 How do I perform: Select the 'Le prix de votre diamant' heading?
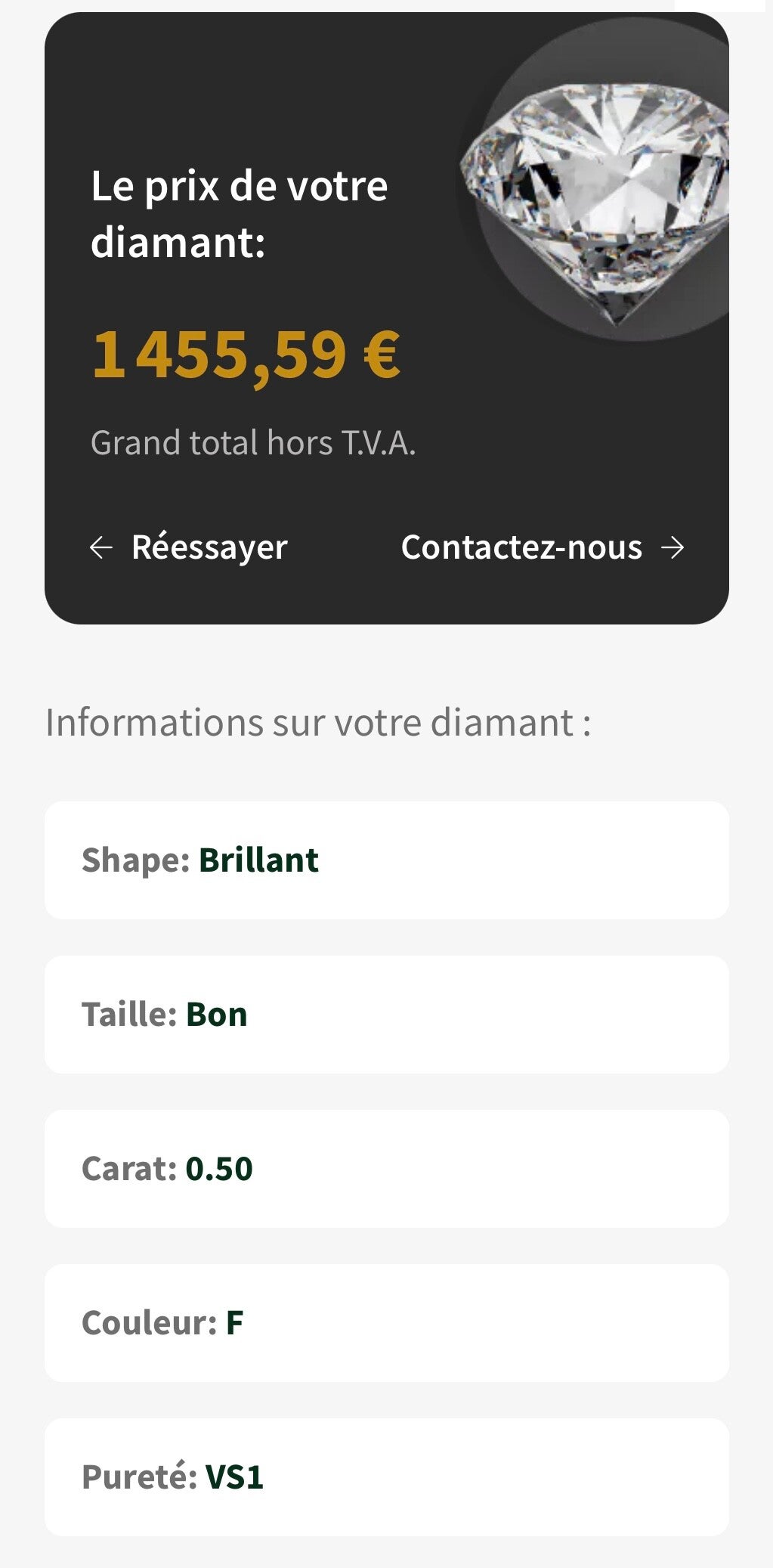[x=239, y=214]
